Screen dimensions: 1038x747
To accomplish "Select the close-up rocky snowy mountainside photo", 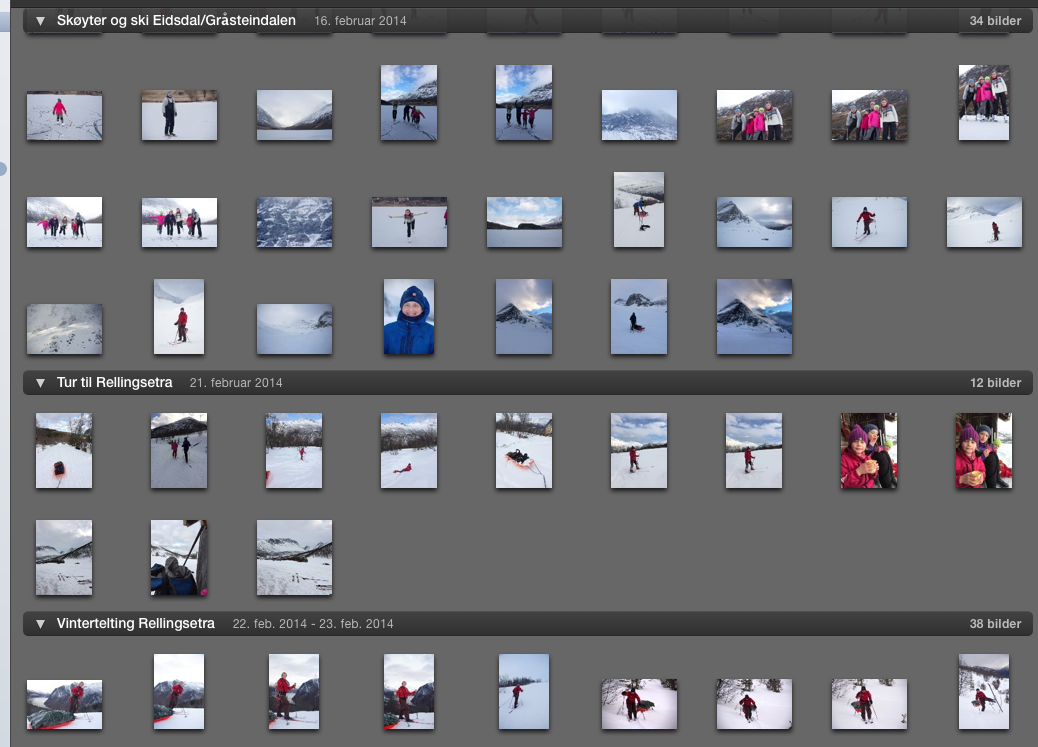I will pyautogui.click(x=294, y=221).
